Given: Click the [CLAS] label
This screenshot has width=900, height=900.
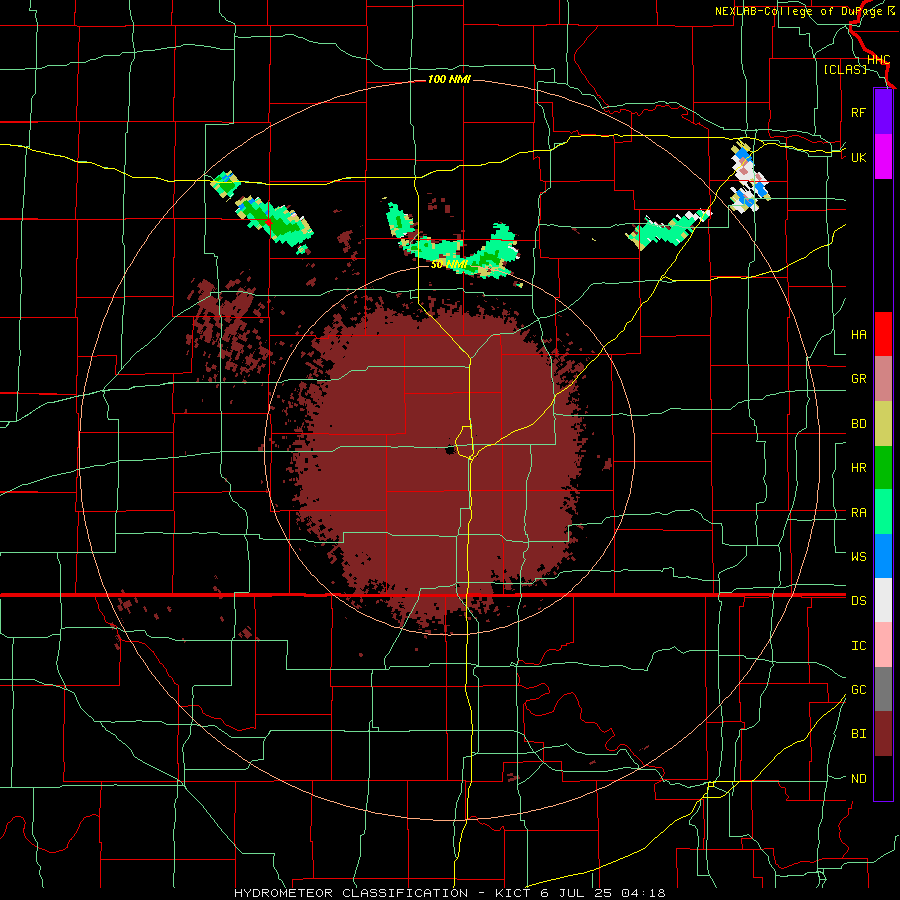Looking at the screenshot, I should pyautogui.click(x=845, y=69).
